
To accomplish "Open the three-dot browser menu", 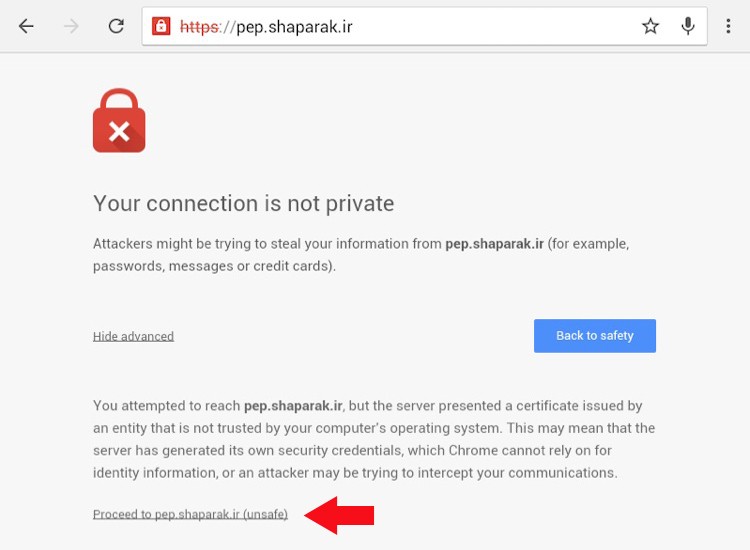I will pyautogui.click(x=728, y=26).
